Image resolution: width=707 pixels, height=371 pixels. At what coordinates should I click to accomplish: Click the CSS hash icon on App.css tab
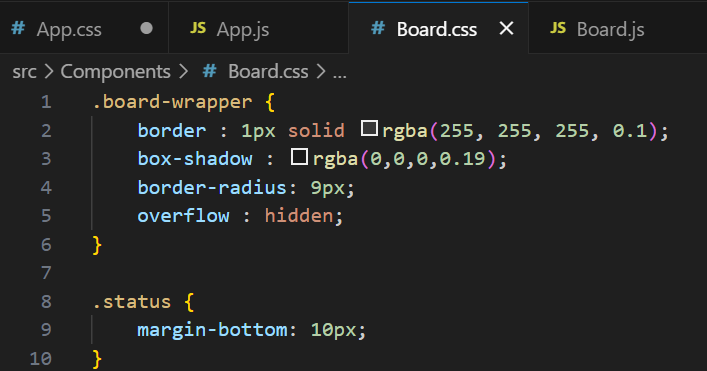click(18, 28)
